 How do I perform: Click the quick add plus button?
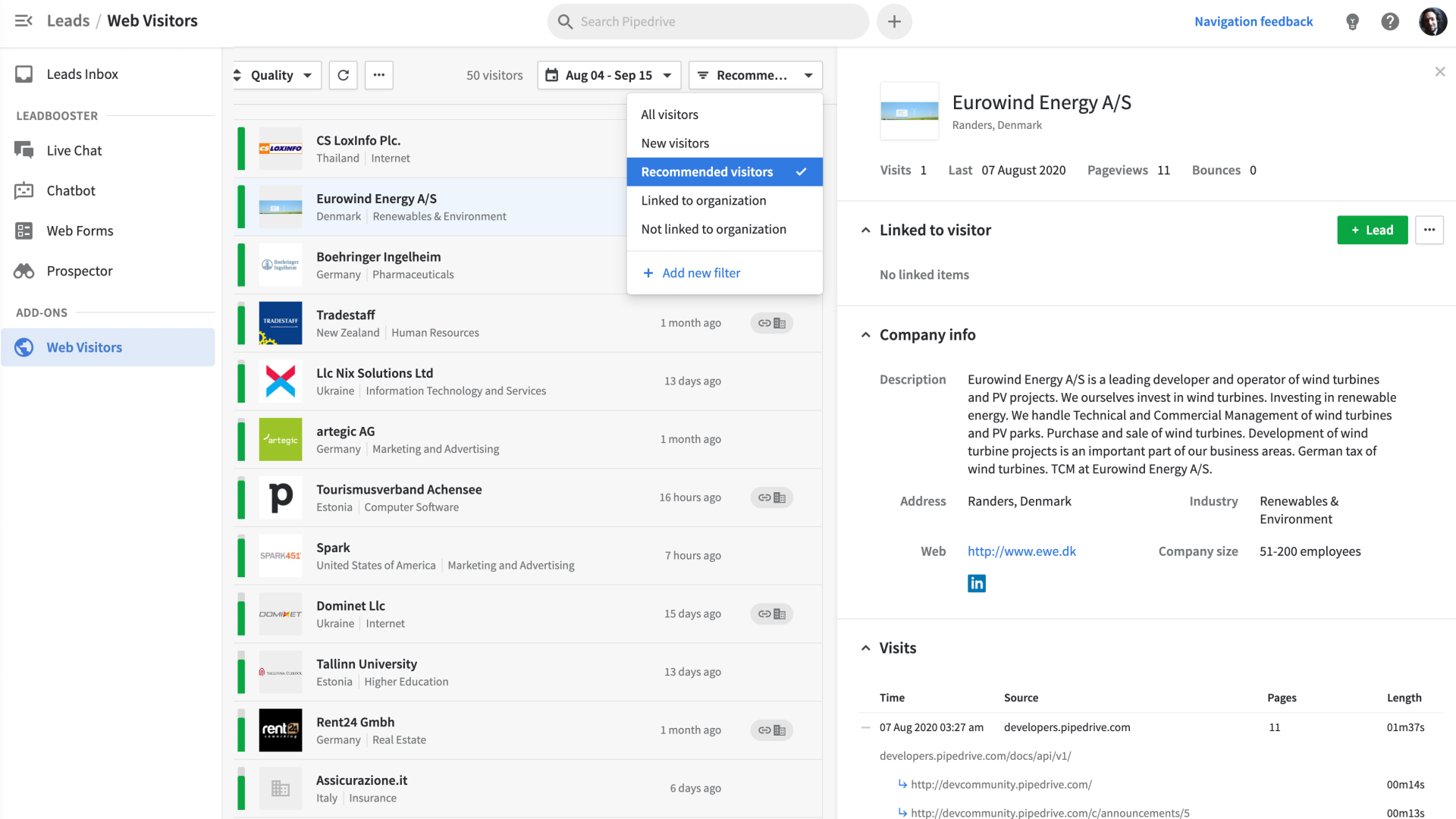tap(894, 21)
